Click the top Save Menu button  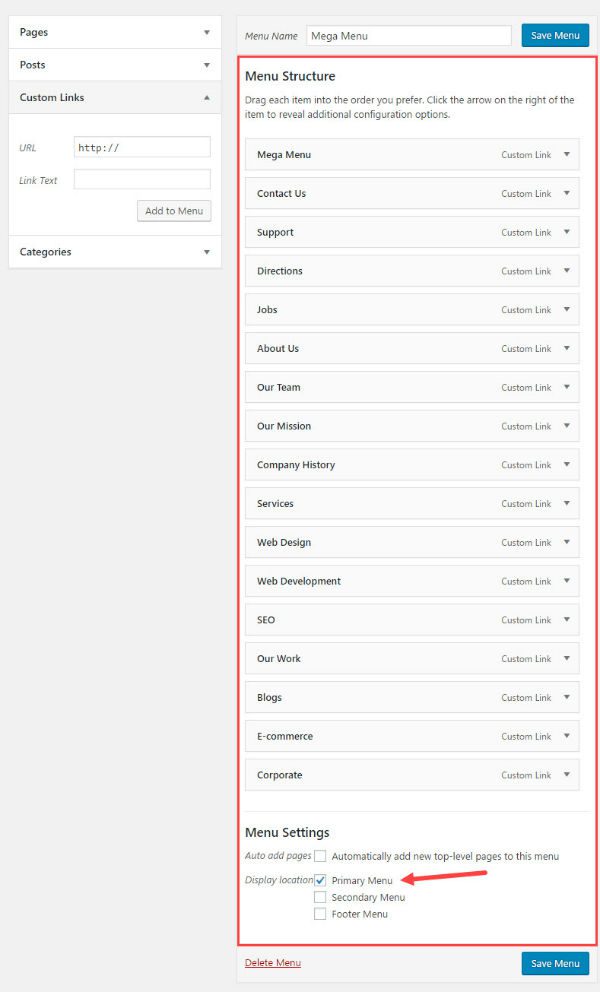(x=555, y=34)
